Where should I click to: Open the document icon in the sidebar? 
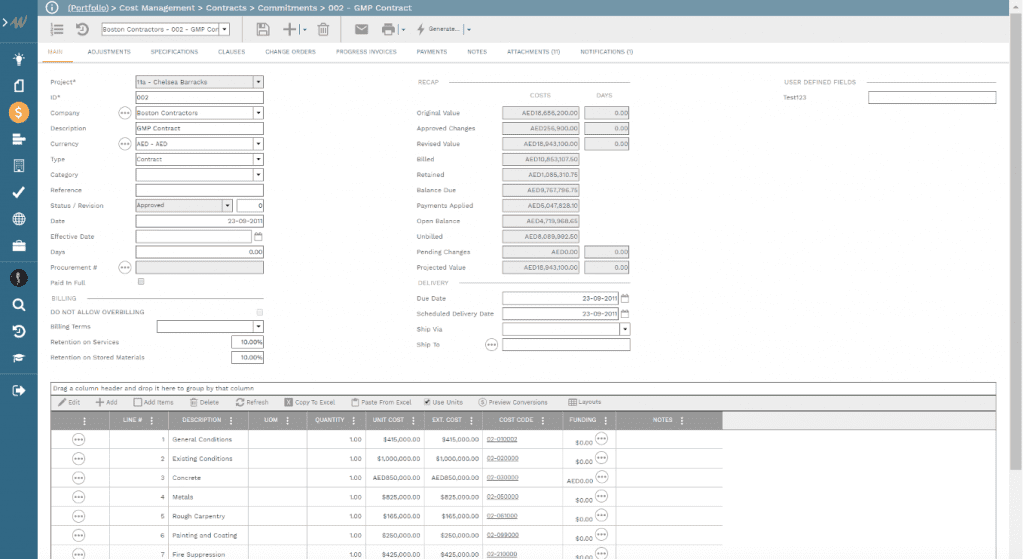point(19,86)
